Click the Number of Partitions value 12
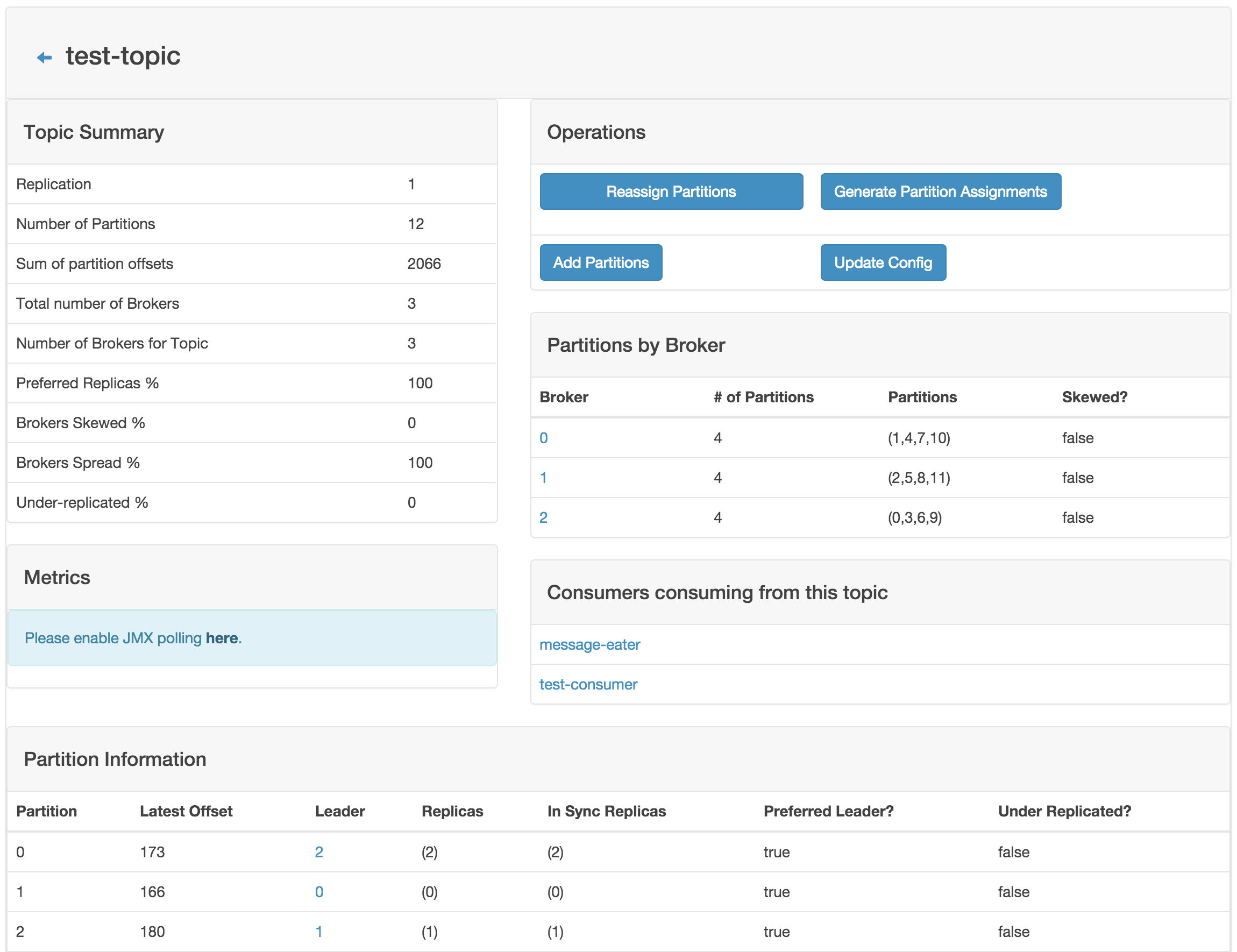 pyautogui.click(x=416, y=224)
